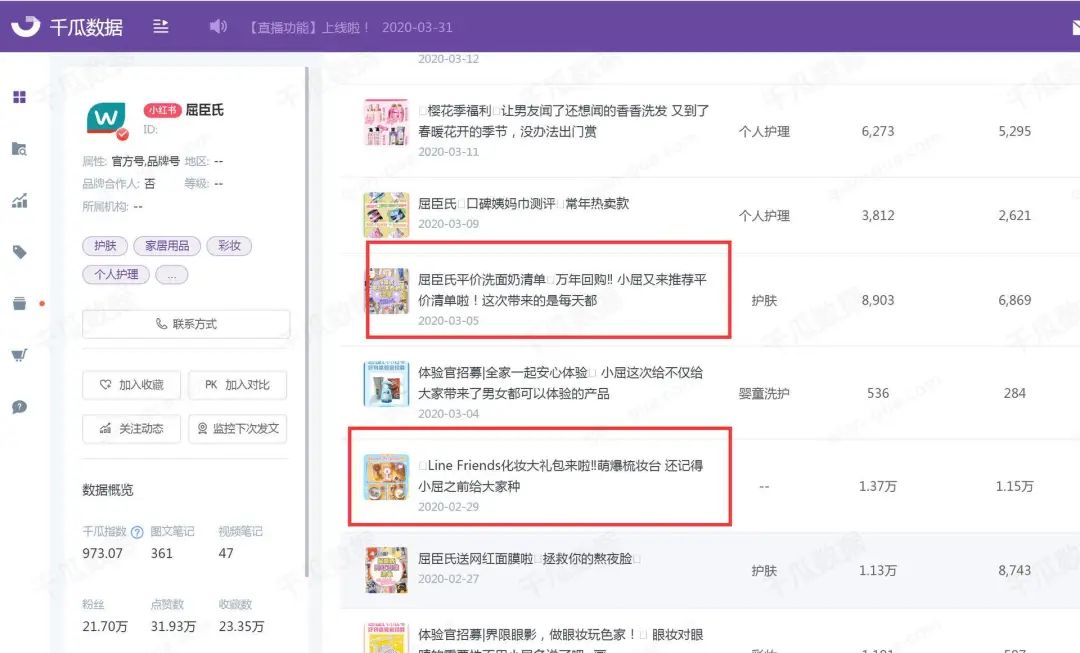Open the Line Friends化妆大礼包来啦 note title
The width and height of the screenshot is (1080, 653).
click(561, 476)
